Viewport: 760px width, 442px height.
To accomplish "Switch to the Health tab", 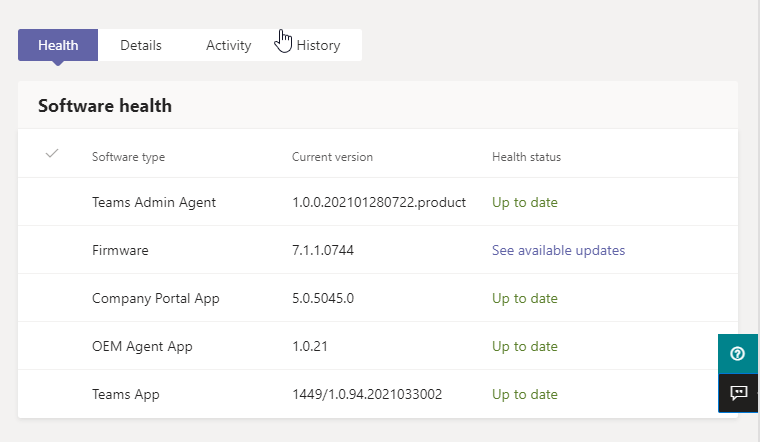I will click(58, 45).
